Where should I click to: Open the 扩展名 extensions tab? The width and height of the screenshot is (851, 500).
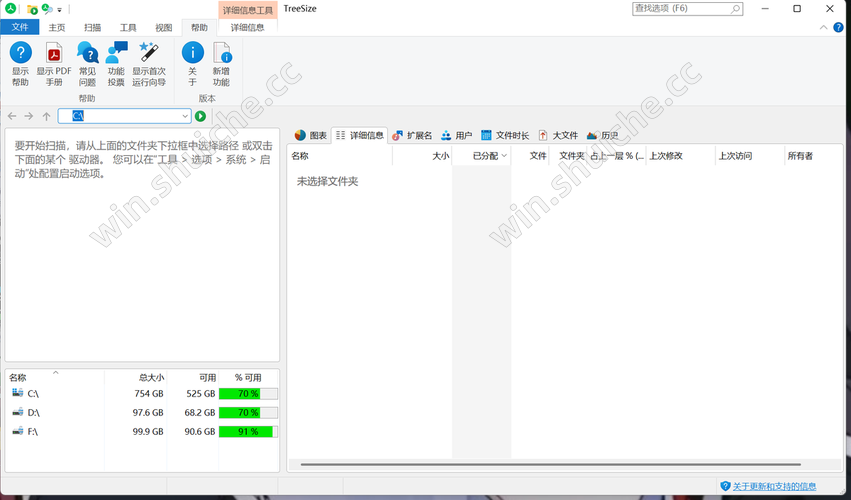[x=412, y=135]
